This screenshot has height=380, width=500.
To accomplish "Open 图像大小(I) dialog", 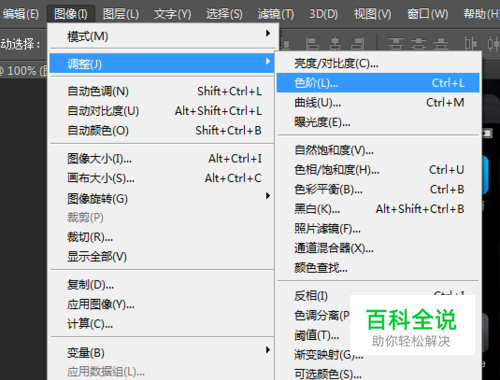I will [162, 159].
